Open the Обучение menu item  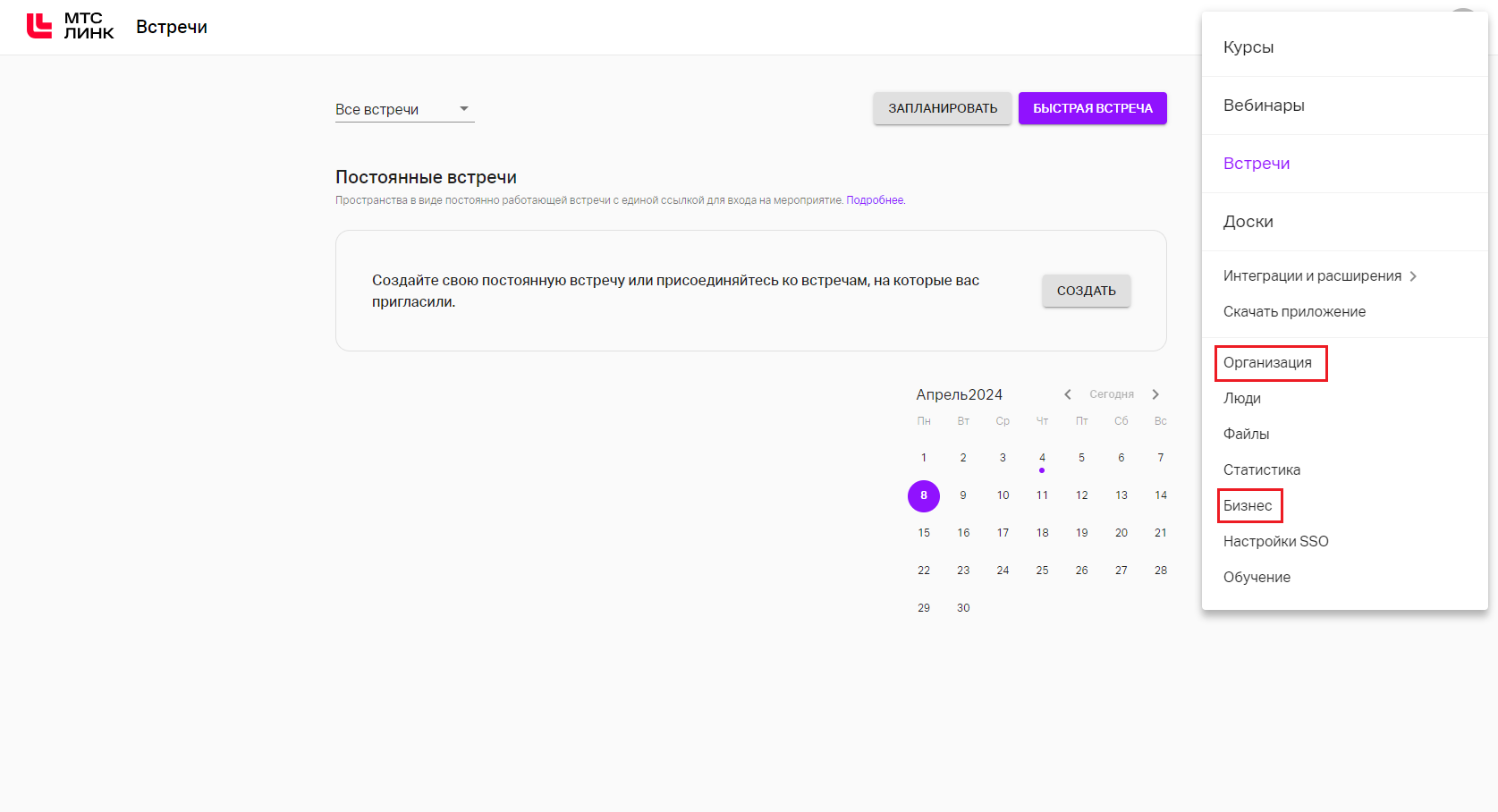tap(1257, 577)
